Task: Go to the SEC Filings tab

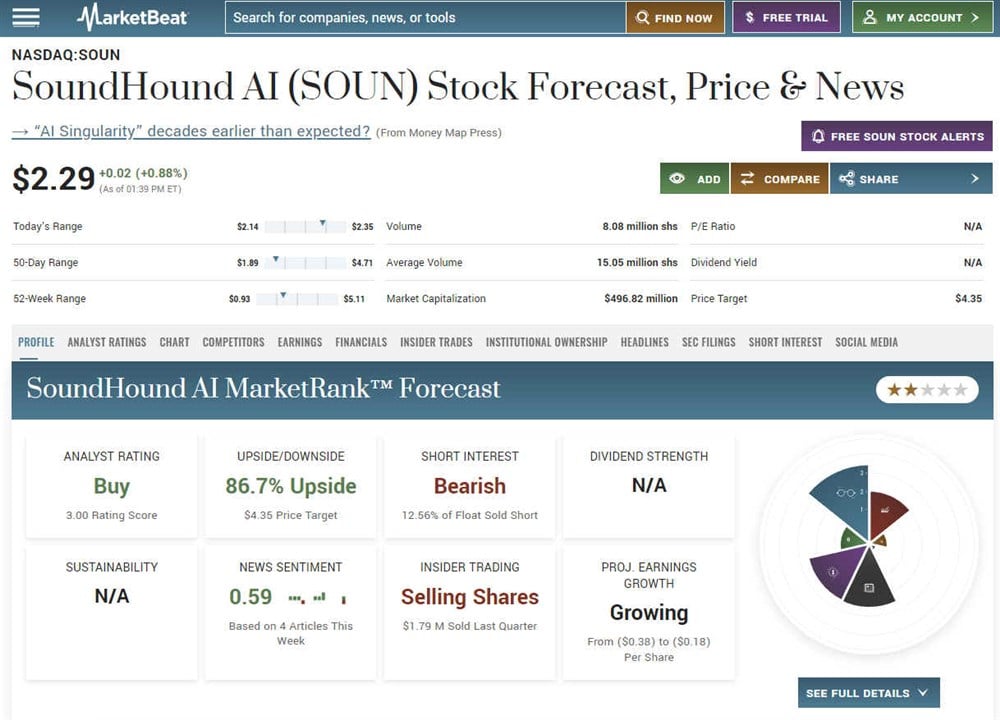Action: [x=709, y=342]
